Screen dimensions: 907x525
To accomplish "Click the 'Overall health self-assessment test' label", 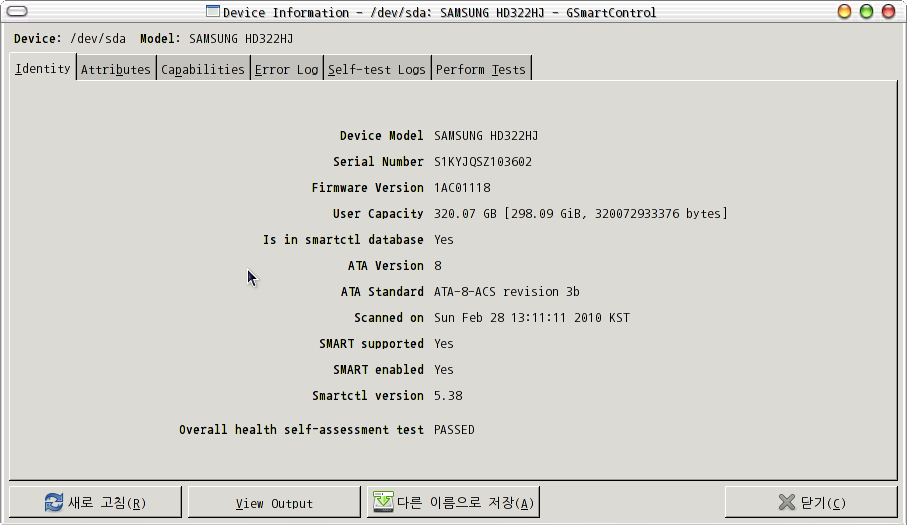I will pyautogui.click(x=301, y=430).
